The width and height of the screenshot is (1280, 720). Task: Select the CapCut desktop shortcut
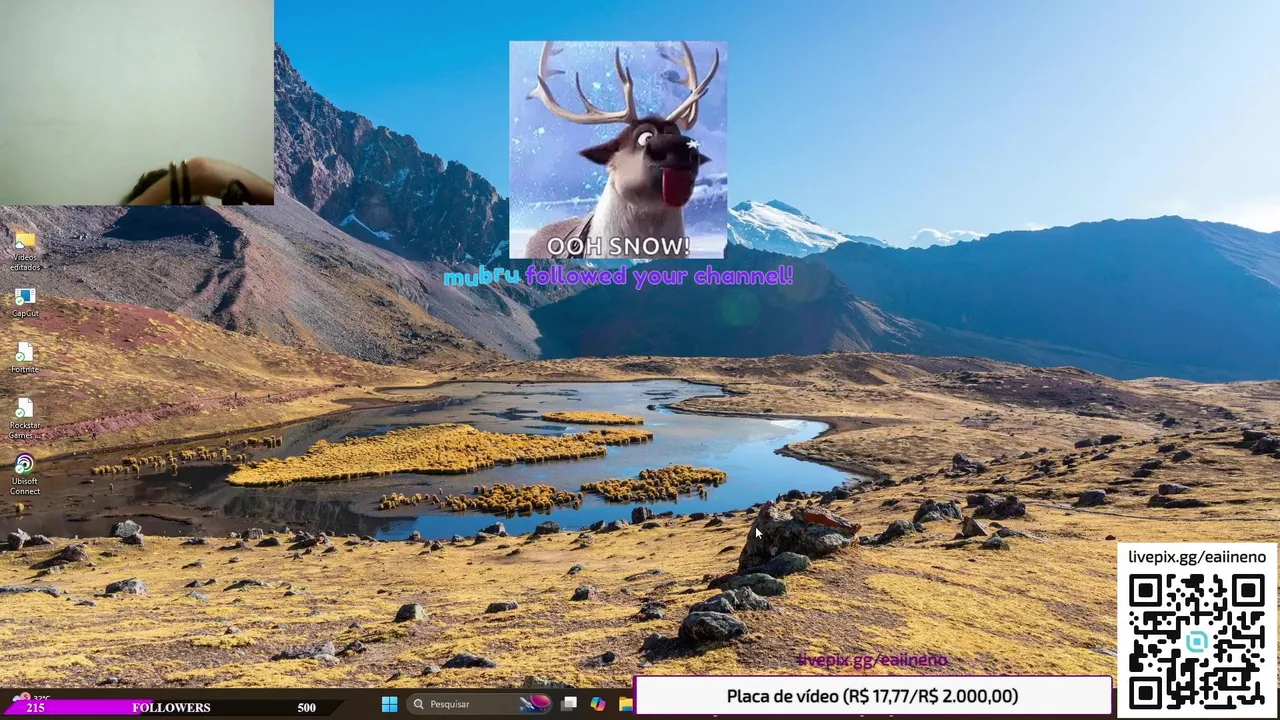pyautogui.click(x=25, y=303)
